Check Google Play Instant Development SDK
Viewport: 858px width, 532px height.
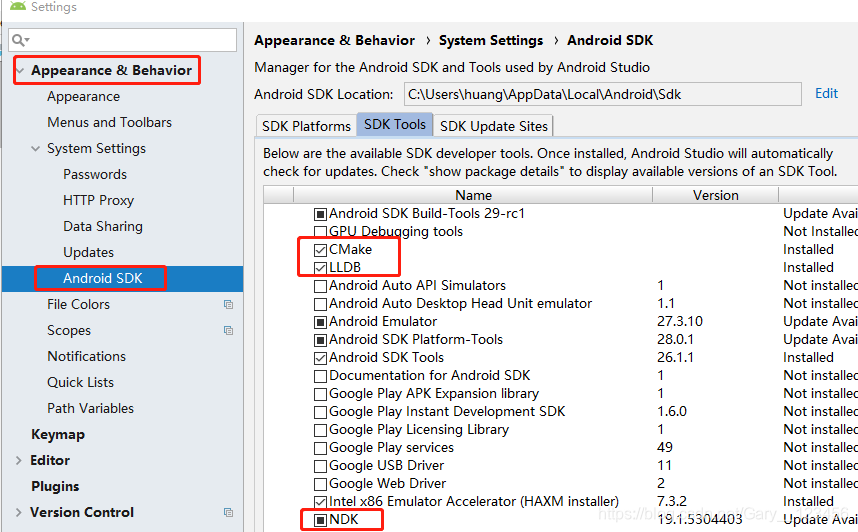pyautogui.click(x=321, y=413)
